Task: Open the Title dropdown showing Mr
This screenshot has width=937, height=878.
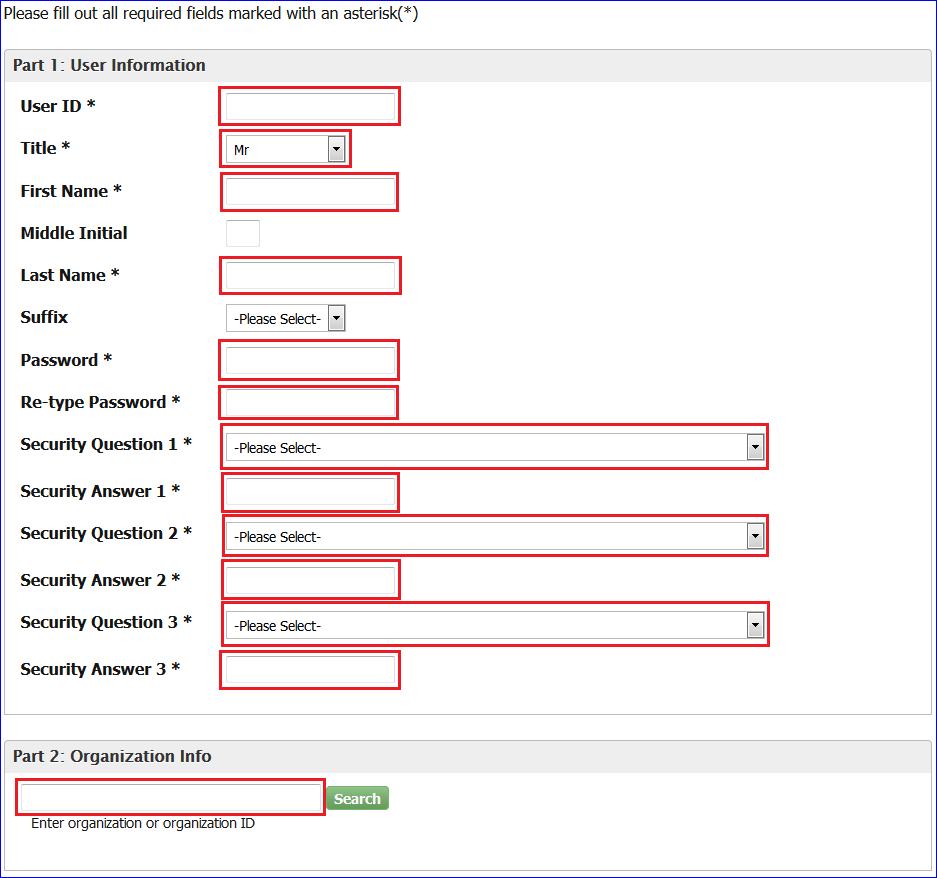Action: [285, 149]
